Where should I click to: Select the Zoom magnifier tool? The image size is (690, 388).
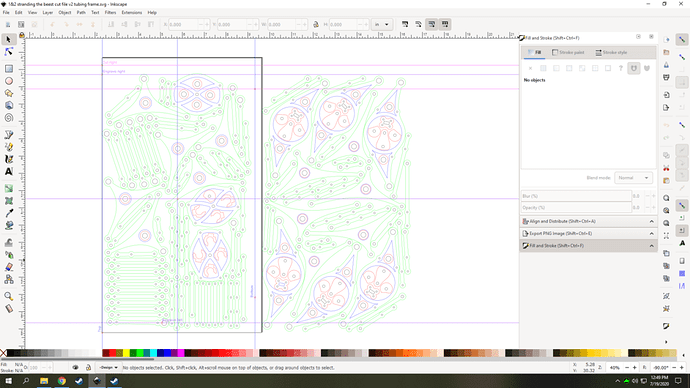tap(8, 296)
